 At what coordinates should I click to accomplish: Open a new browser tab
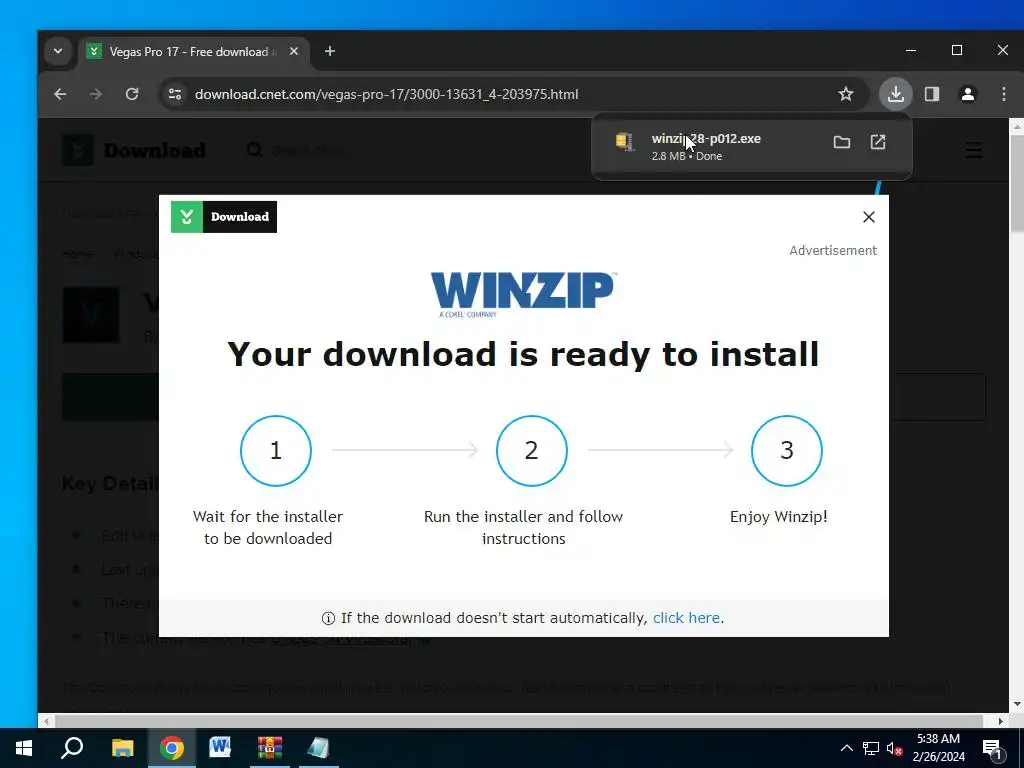point(330,51)
